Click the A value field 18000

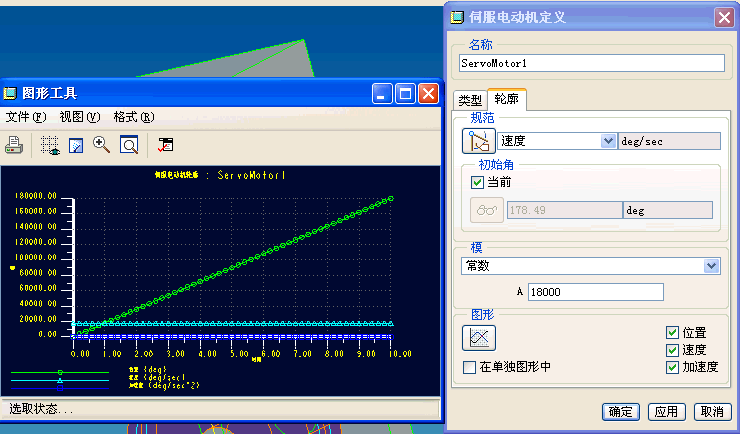click(596, 292)
